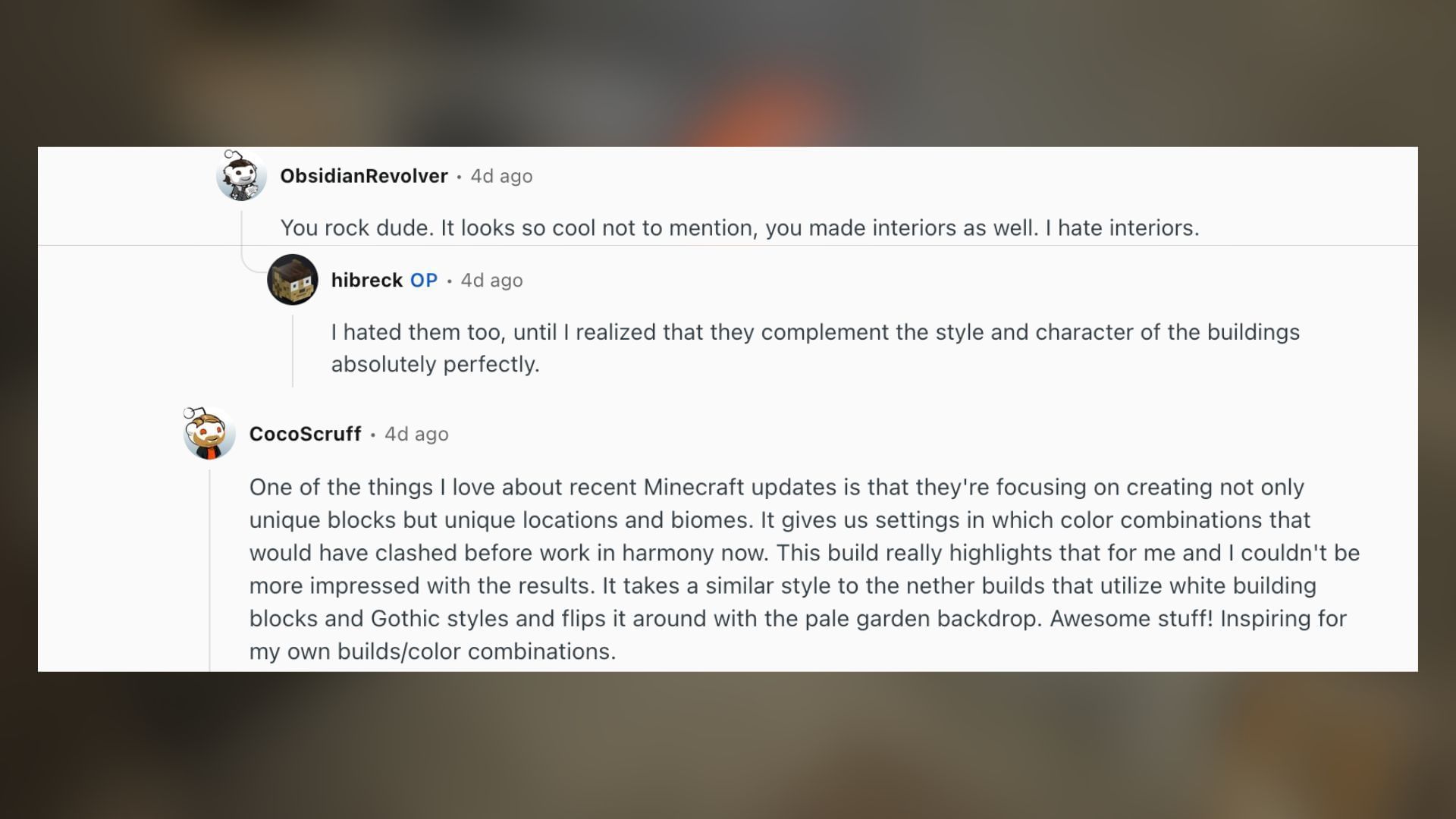
Task: Open CocoScruff's 4d ago timestamp
Action: (x=416, y=434)
